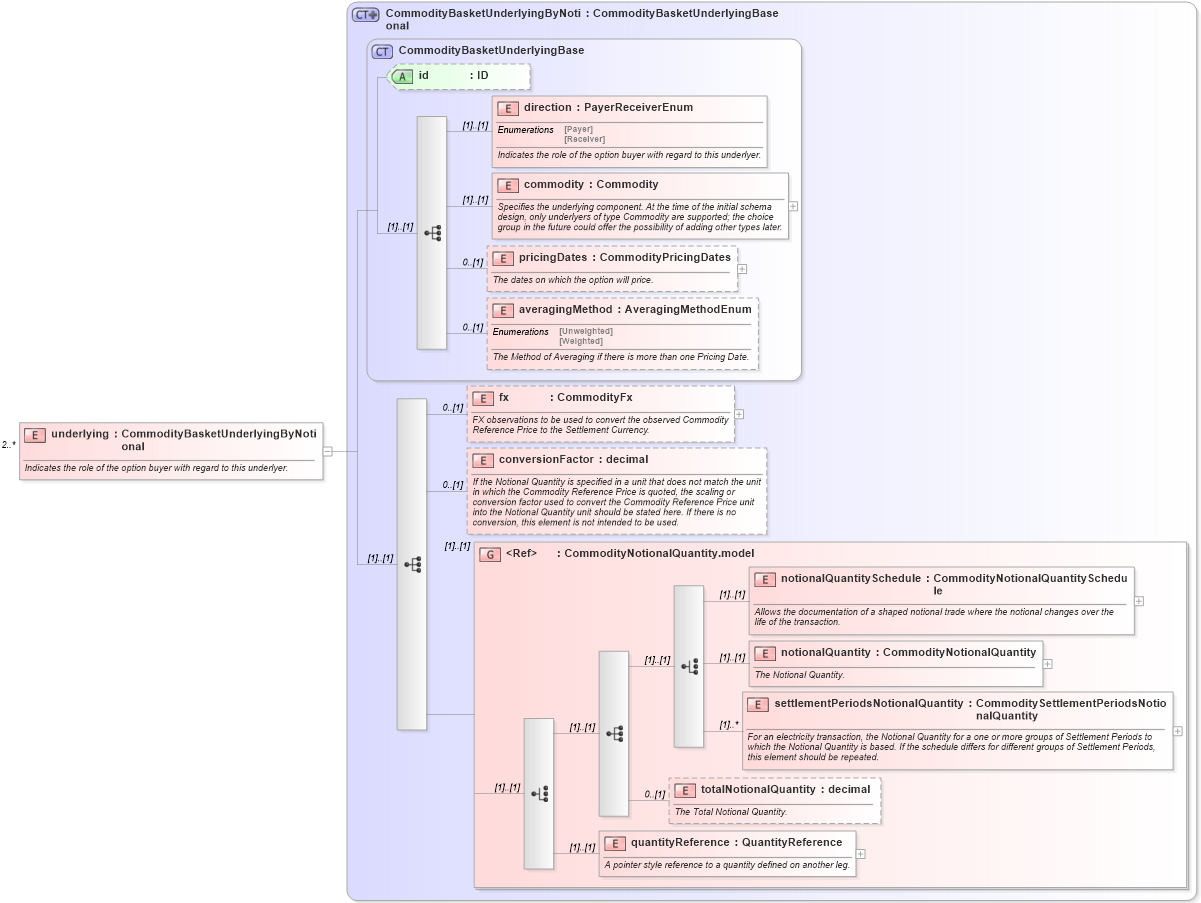Image resolution: width=1201 pixels, height=903 pixels.
Task: Expand the quantityReference element
Action: tap(860, 853)
